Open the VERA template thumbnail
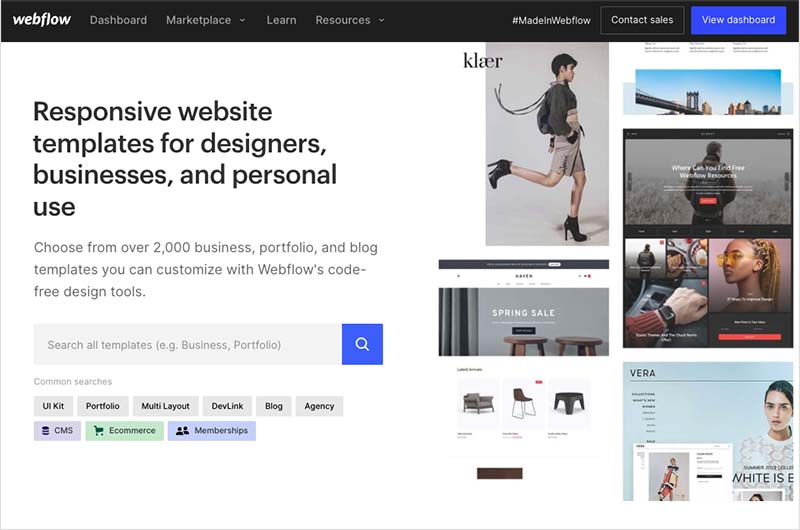Viewport: 800px width, 530px height. tap(708, 432)
